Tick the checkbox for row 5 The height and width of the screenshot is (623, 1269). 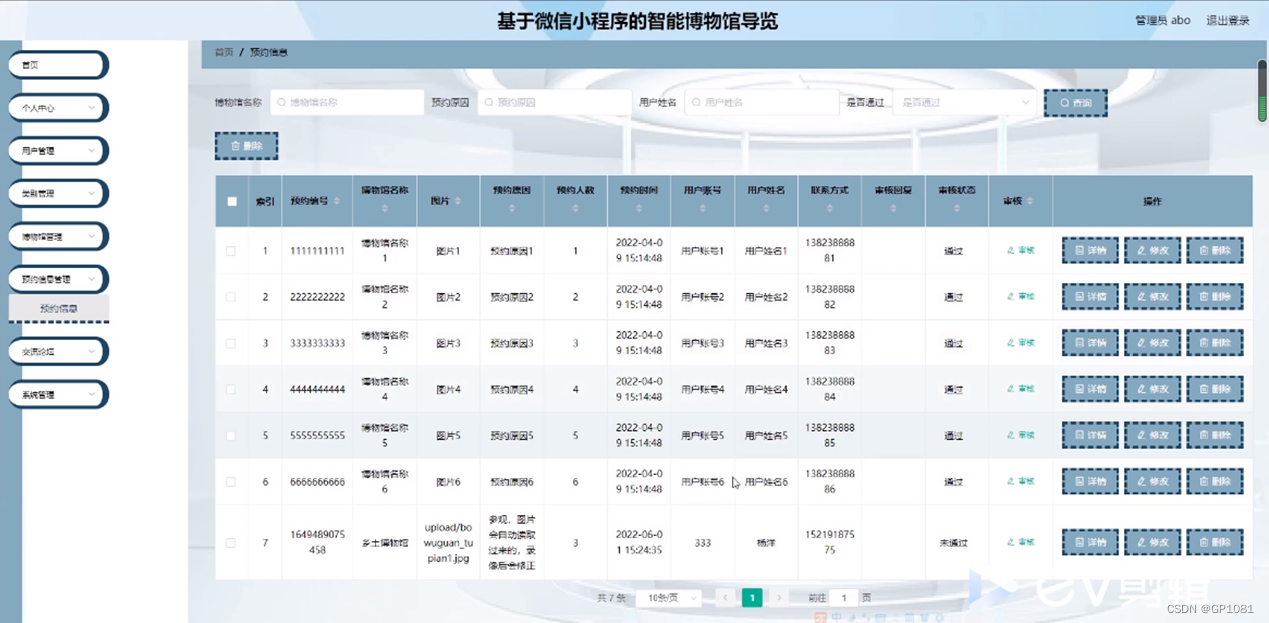(x=231, y=436)
